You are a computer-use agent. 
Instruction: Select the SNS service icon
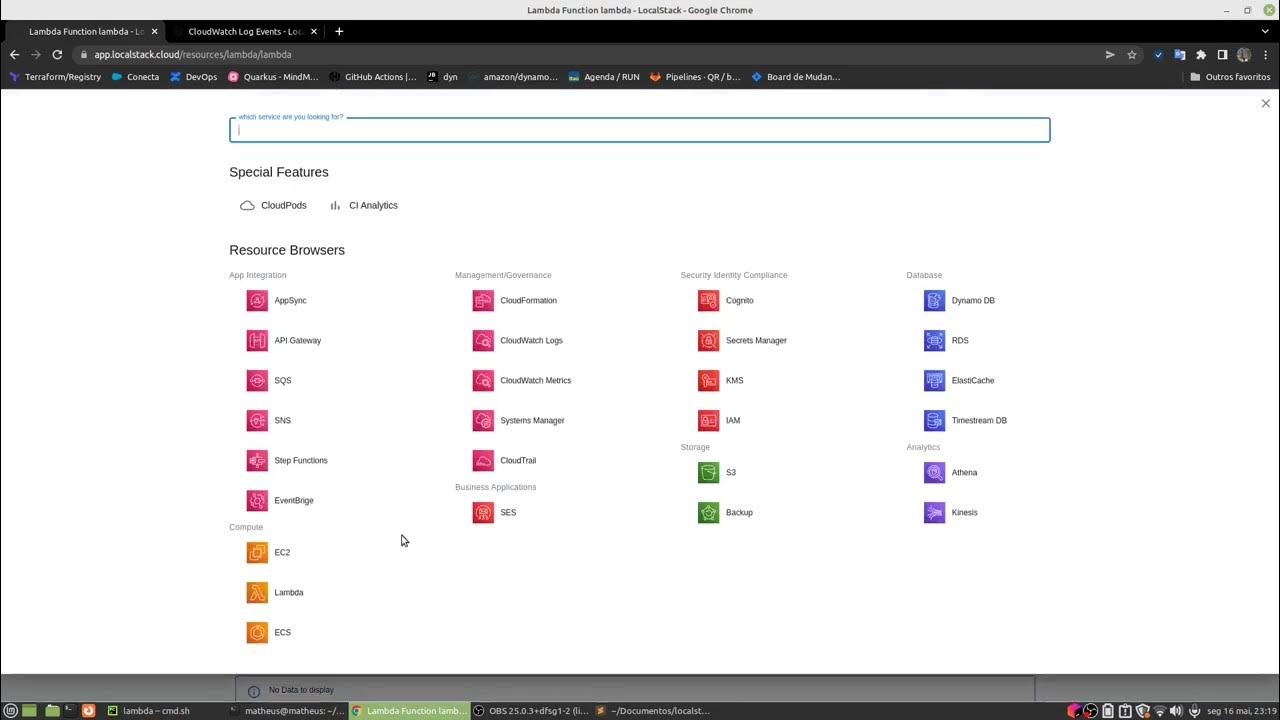(x=257, y=420)
